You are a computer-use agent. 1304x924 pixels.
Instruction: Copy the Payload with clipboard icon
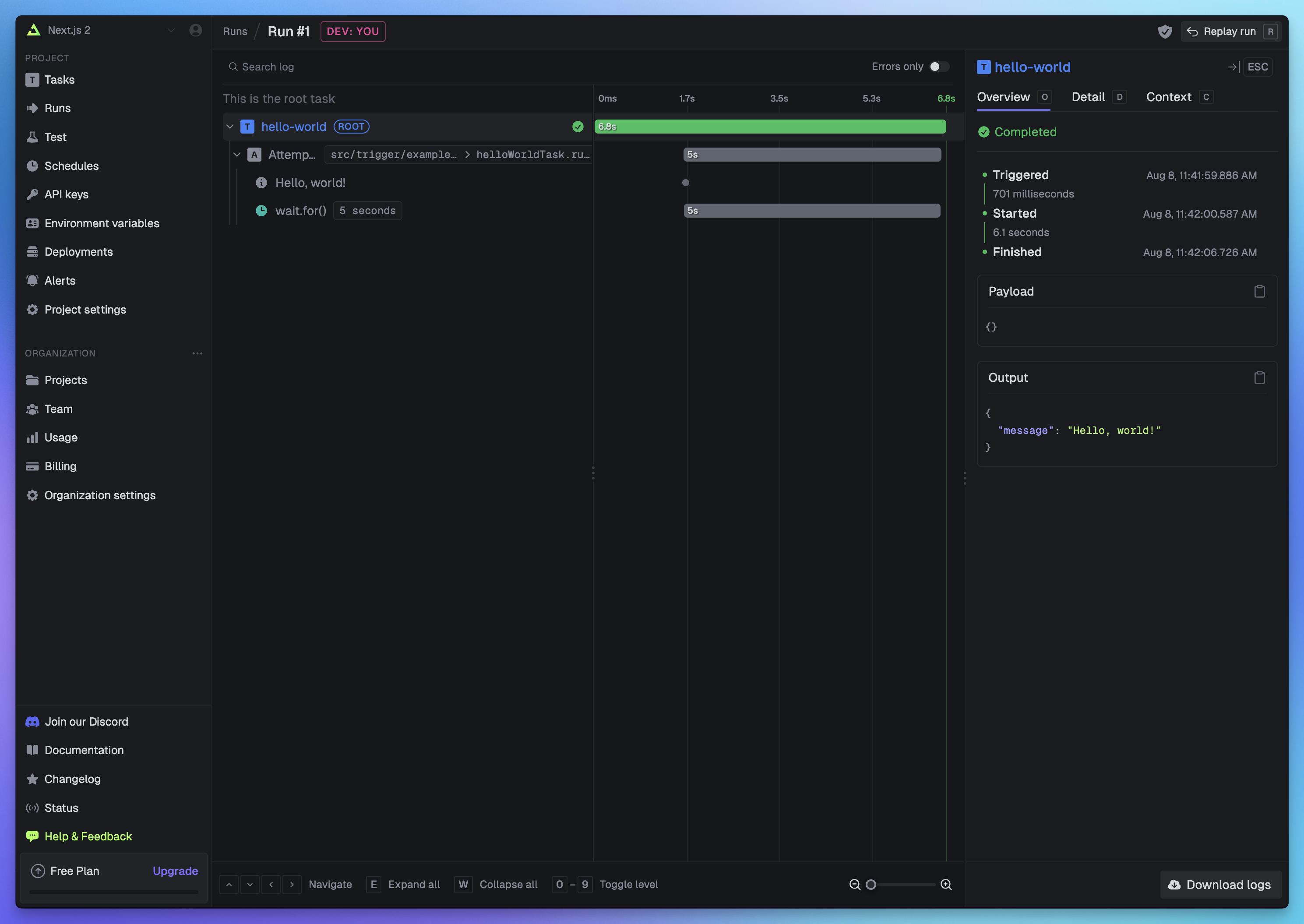point(1259,291)
